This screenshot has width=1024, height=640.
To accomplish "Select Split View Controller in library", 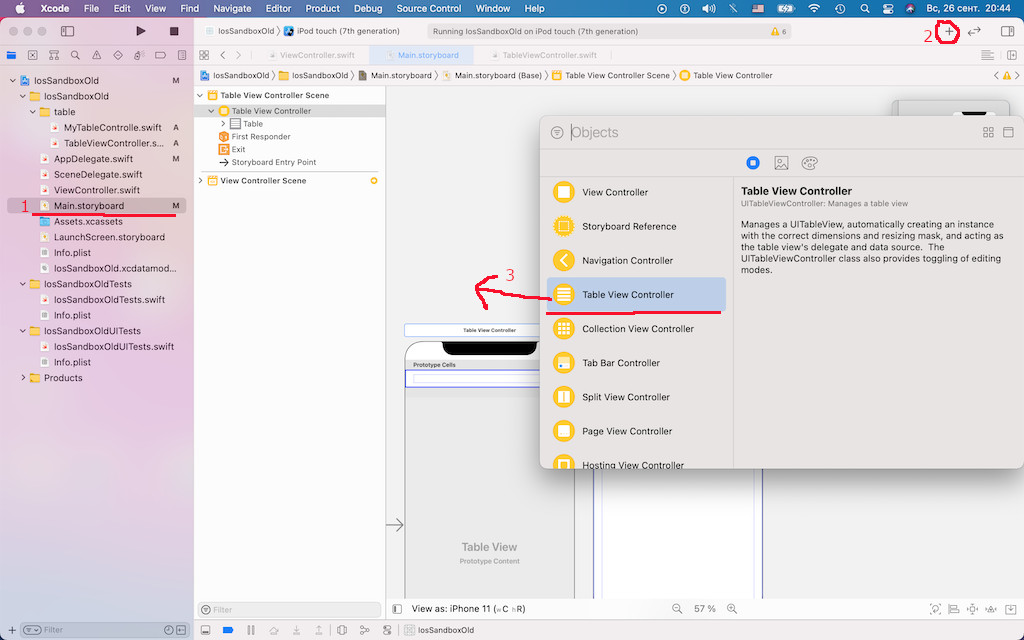I will pos(636,397).
